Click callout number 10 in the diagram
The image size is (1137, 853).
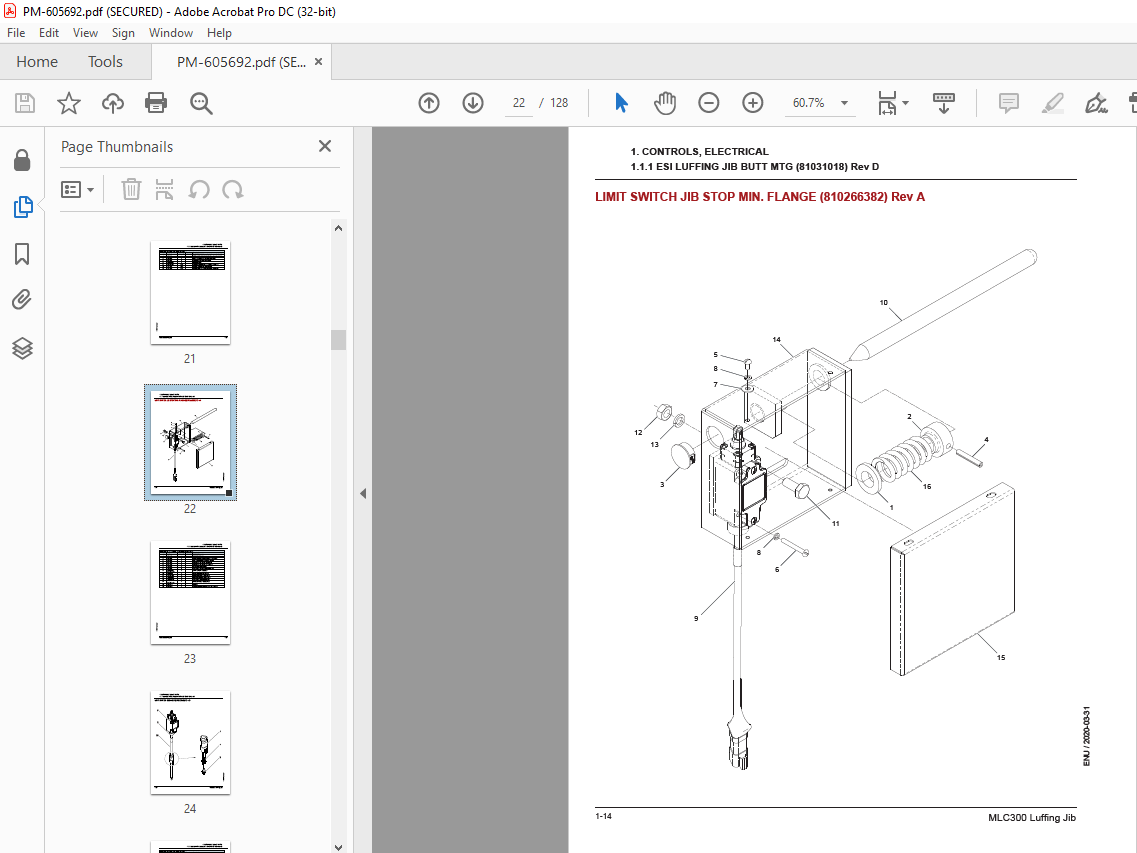pyautogui.click(x=883, y=302)
